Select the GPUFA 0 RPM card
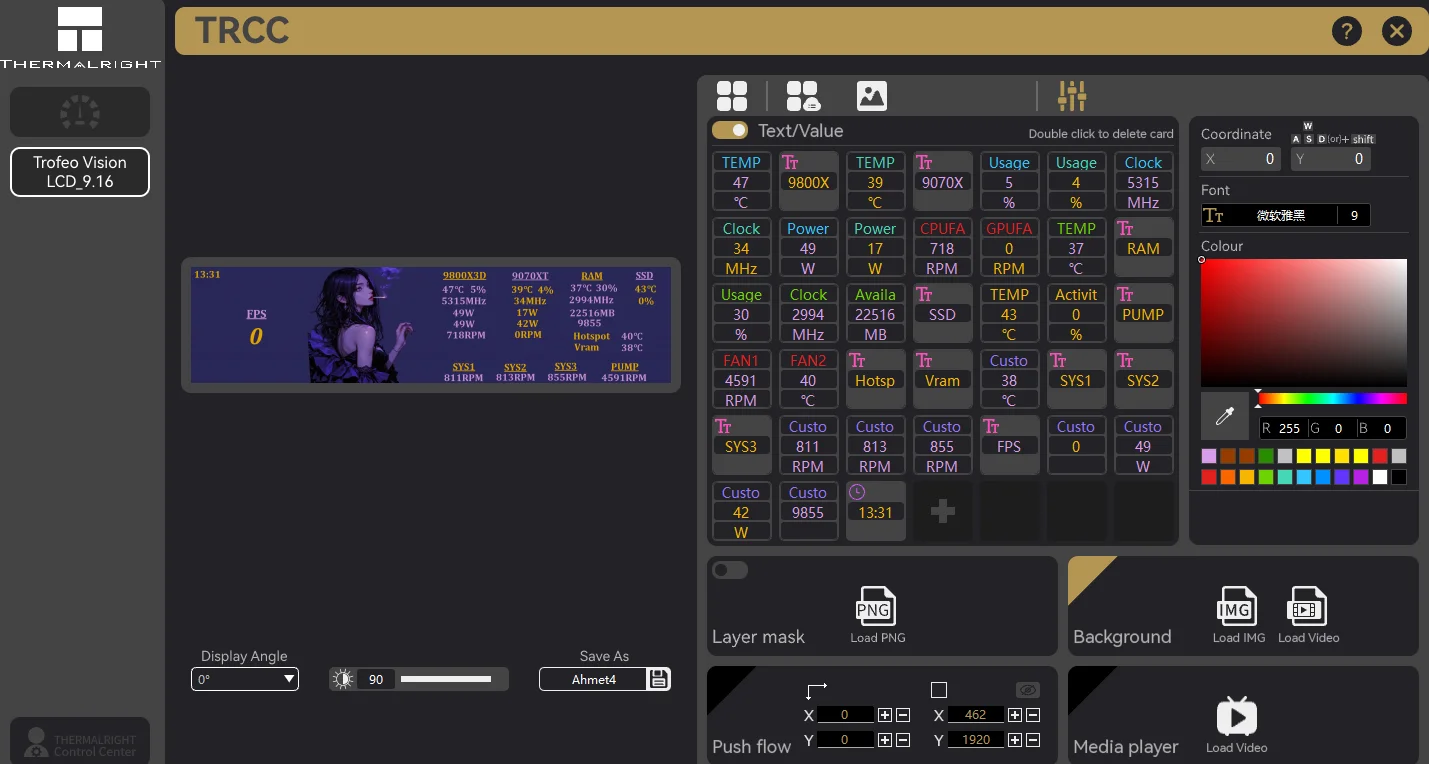1429x764 pixels. 1009,247
